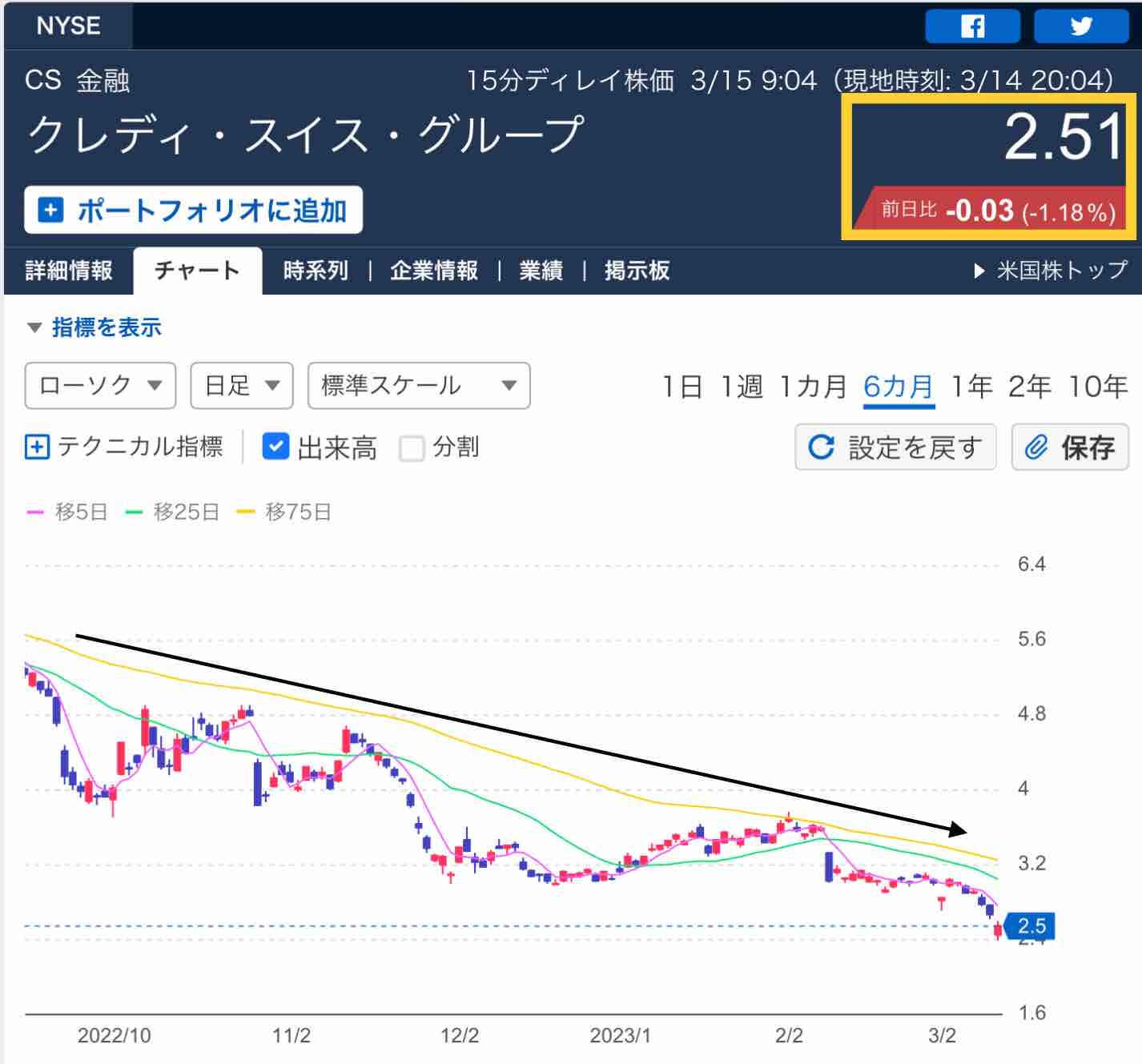Switch to the 時系列 tab
1142x1064 pixels.
[x=316, y=271]
